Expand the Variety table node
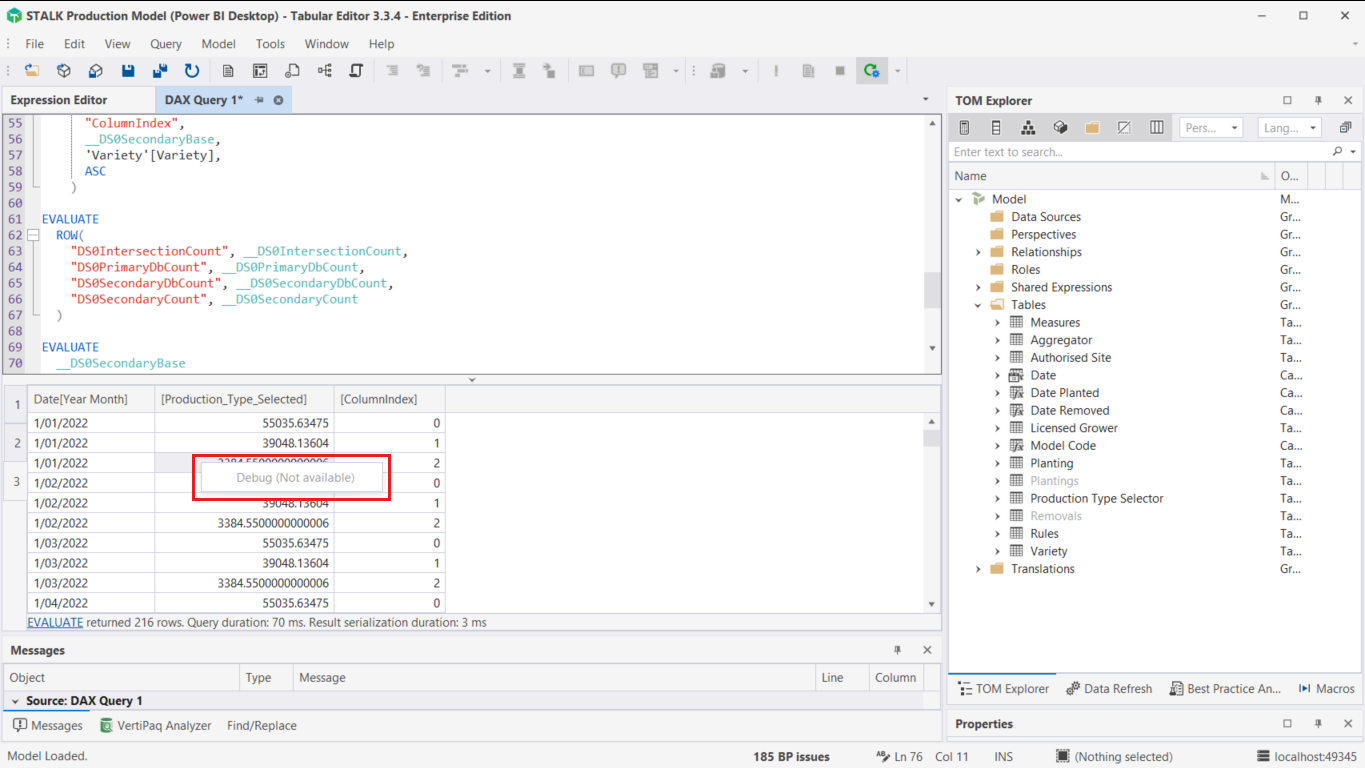 pyautogui.click(x=996, y=550)
